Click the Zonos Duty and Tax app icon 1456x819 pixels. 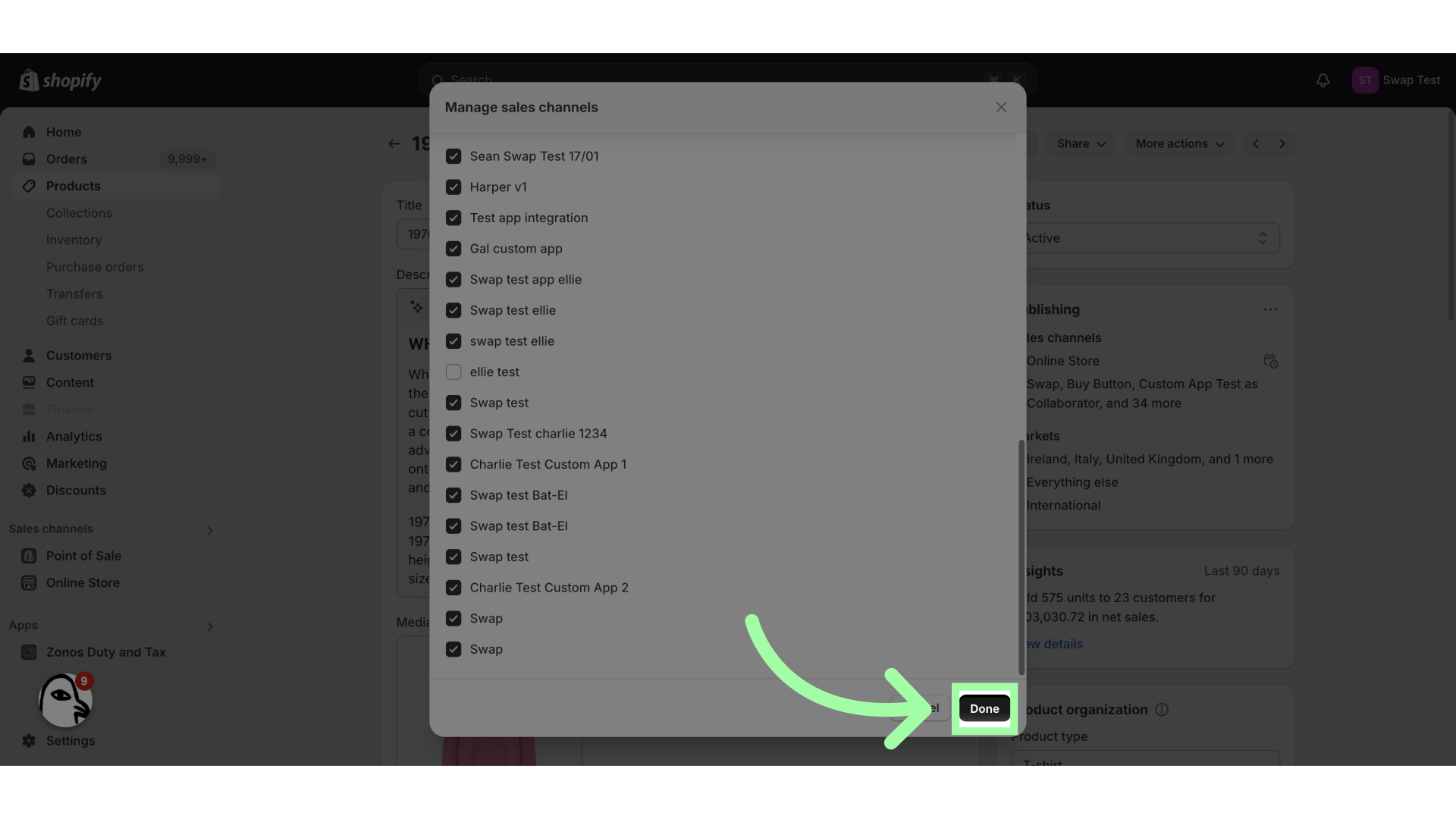pyautogui.click(x=28, y=651)
